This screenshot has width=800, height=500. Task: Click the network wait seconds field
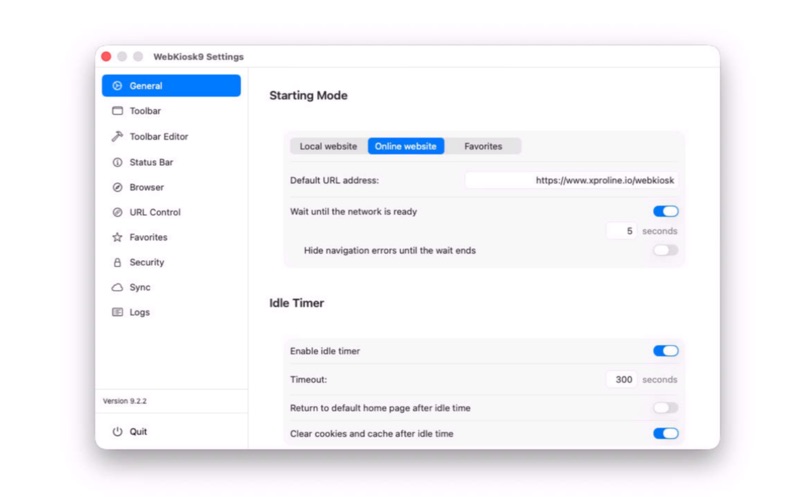point(621,231)
